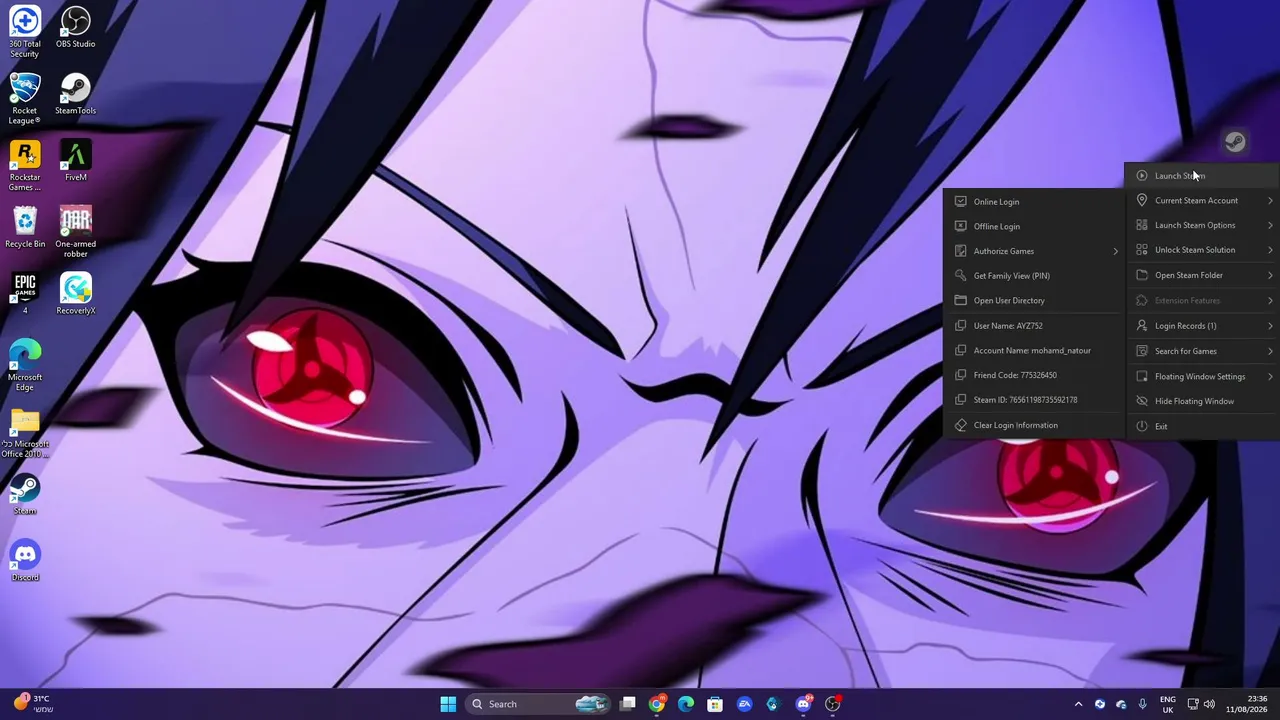This screenshot has width=1280, height=720.
Task: Expand the Floating Window Settings submenu arrow
Action: (x=1270, y=376)
